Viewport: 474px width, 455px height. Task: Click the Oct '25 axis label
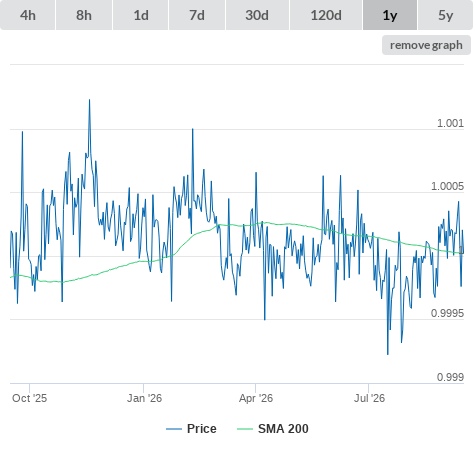click(29, 398)
